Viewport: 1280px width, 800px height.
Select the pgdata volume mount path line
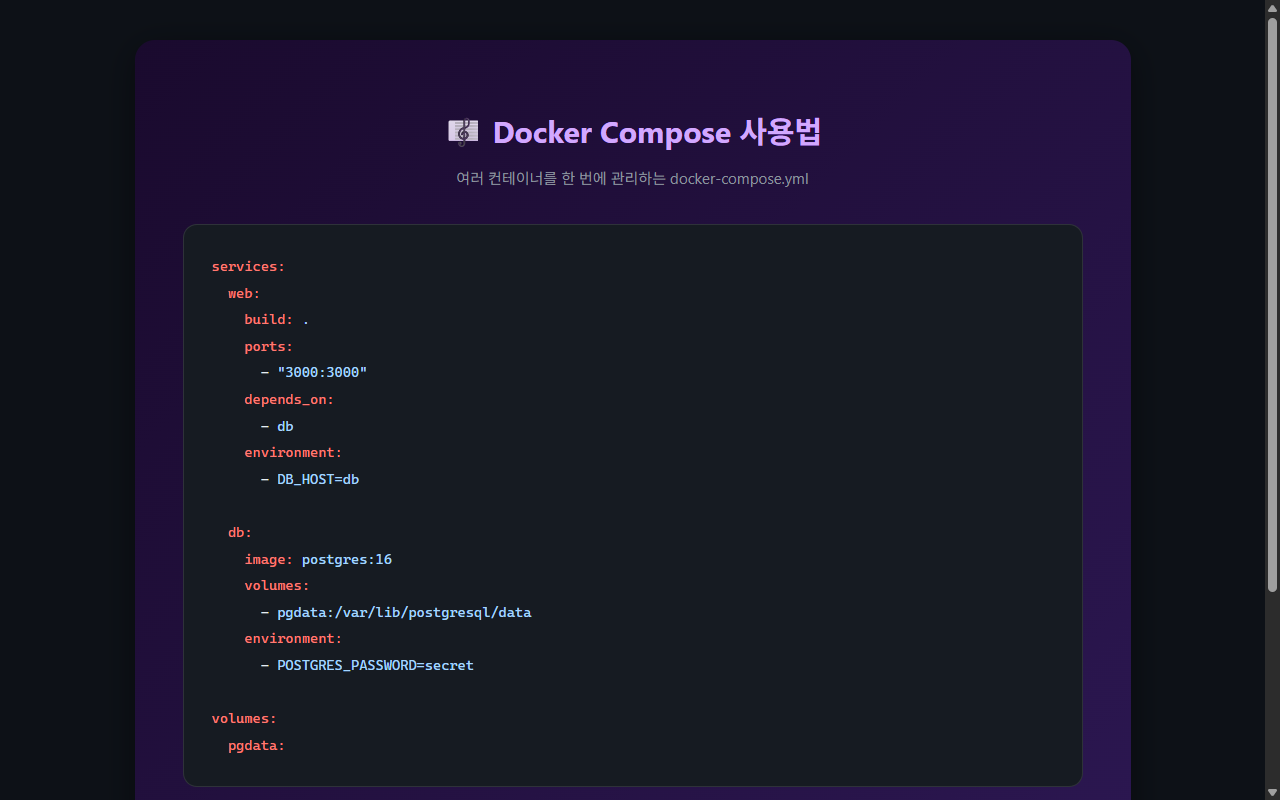point(404,612)
